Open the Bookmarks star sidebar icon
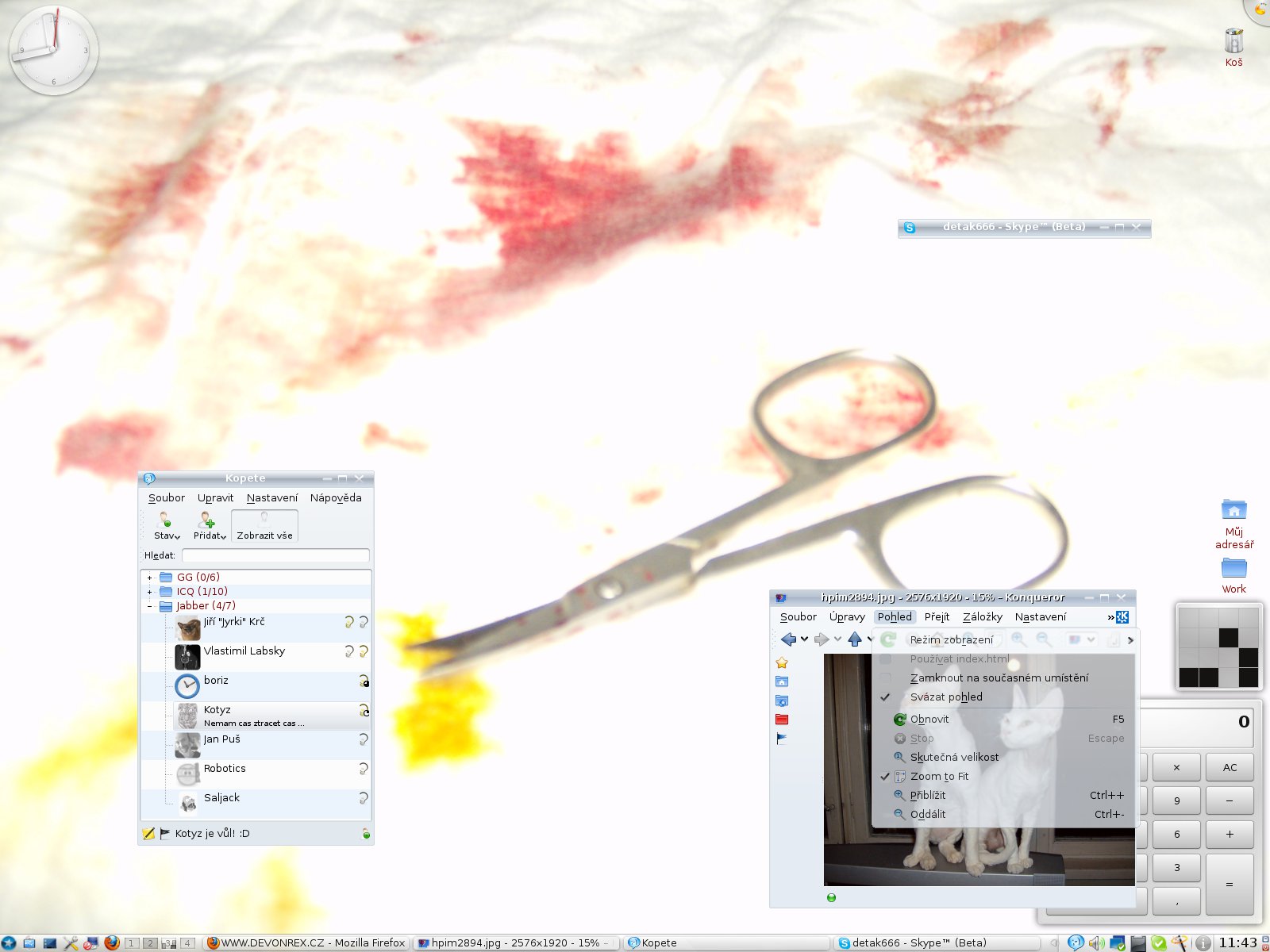Screen dimensions: 1270x952 click(x=782, y=662)
